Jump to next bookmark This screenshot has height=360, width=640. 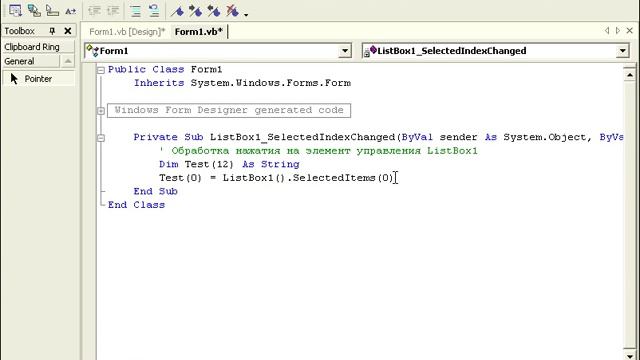pyautogui.click(x=196, y=11)
